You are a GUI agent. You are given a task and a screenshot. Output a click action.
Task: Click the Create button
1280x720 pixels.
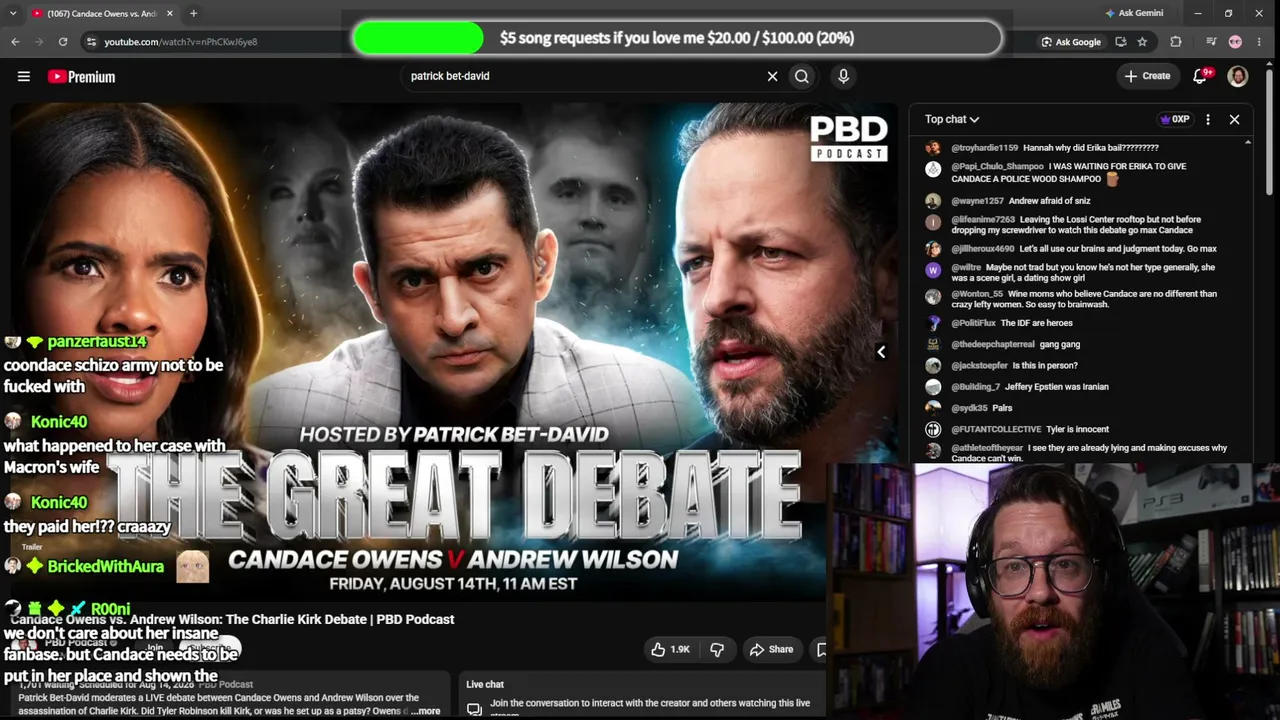pos(1147,76)
